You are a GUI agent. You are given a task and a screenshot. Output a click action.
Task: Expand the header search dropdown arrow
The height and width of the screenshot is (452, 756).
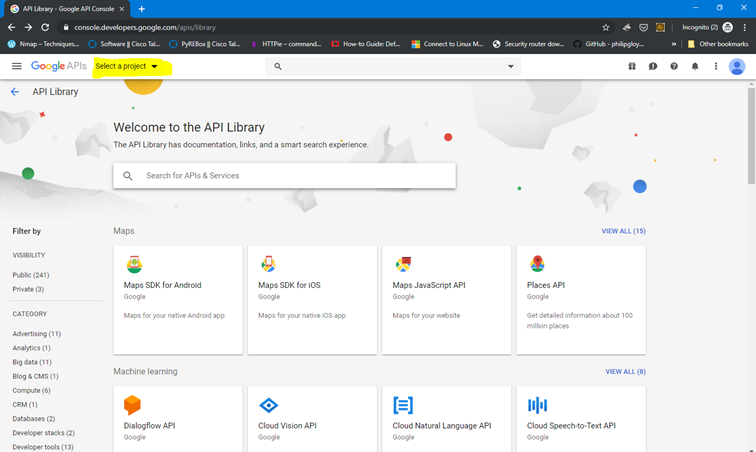[x=511, y=67]
